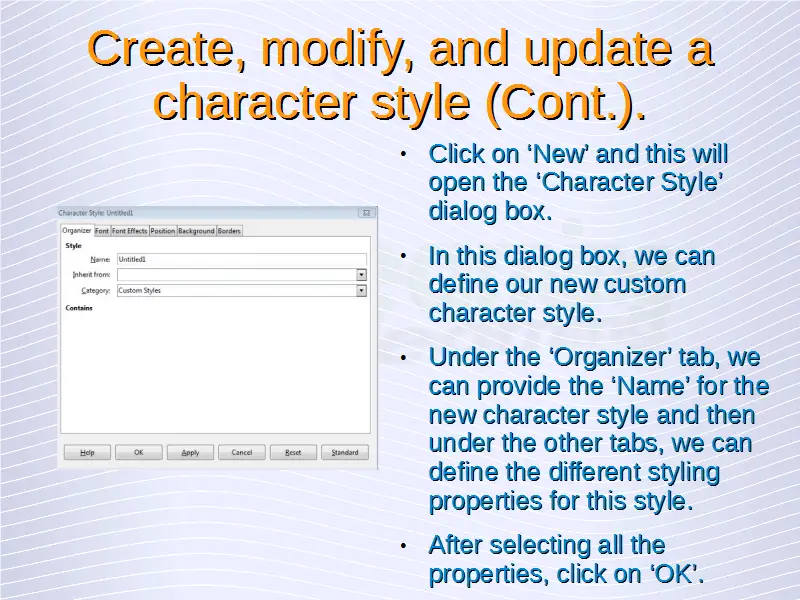Click the Apply button
This screenshot has height=600, width=800.
pyautogui.click(x=190, y=452)
